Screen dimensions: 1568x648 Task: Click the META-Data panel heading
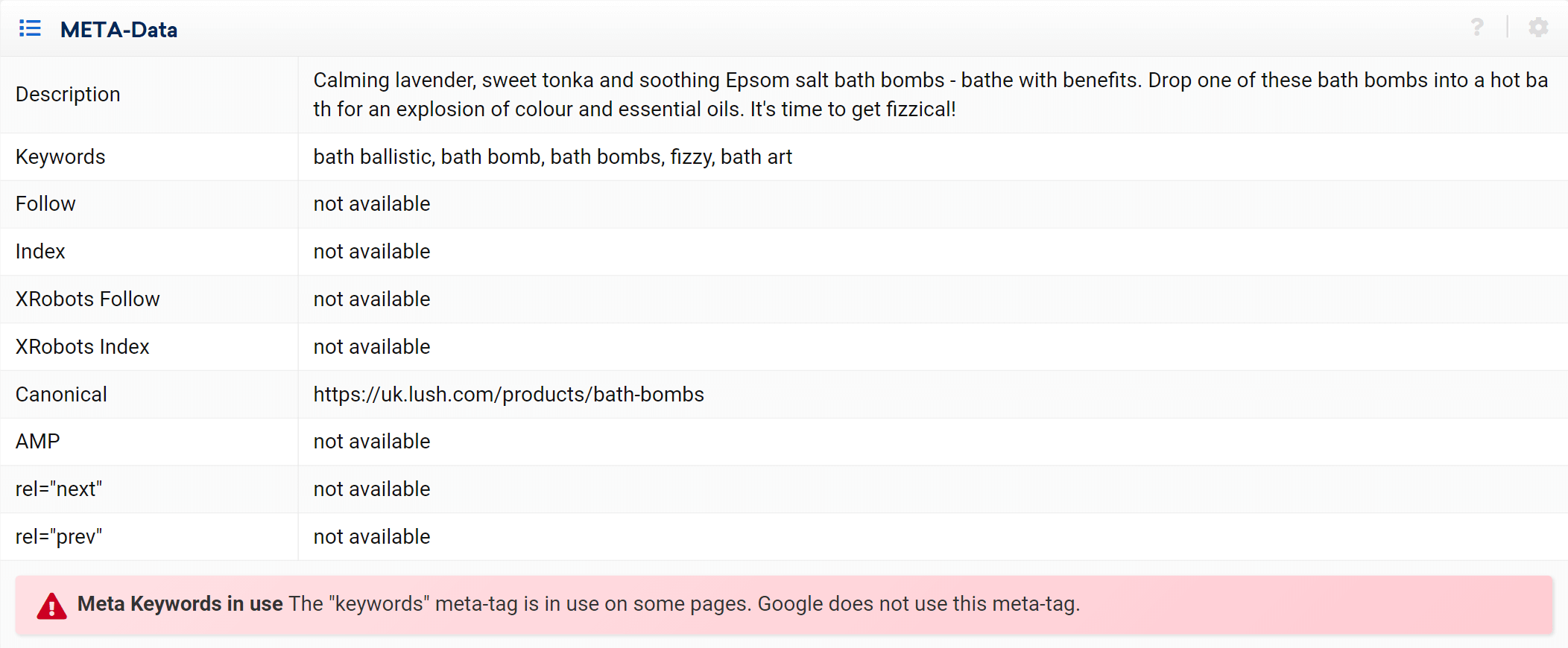coord(118,30)
